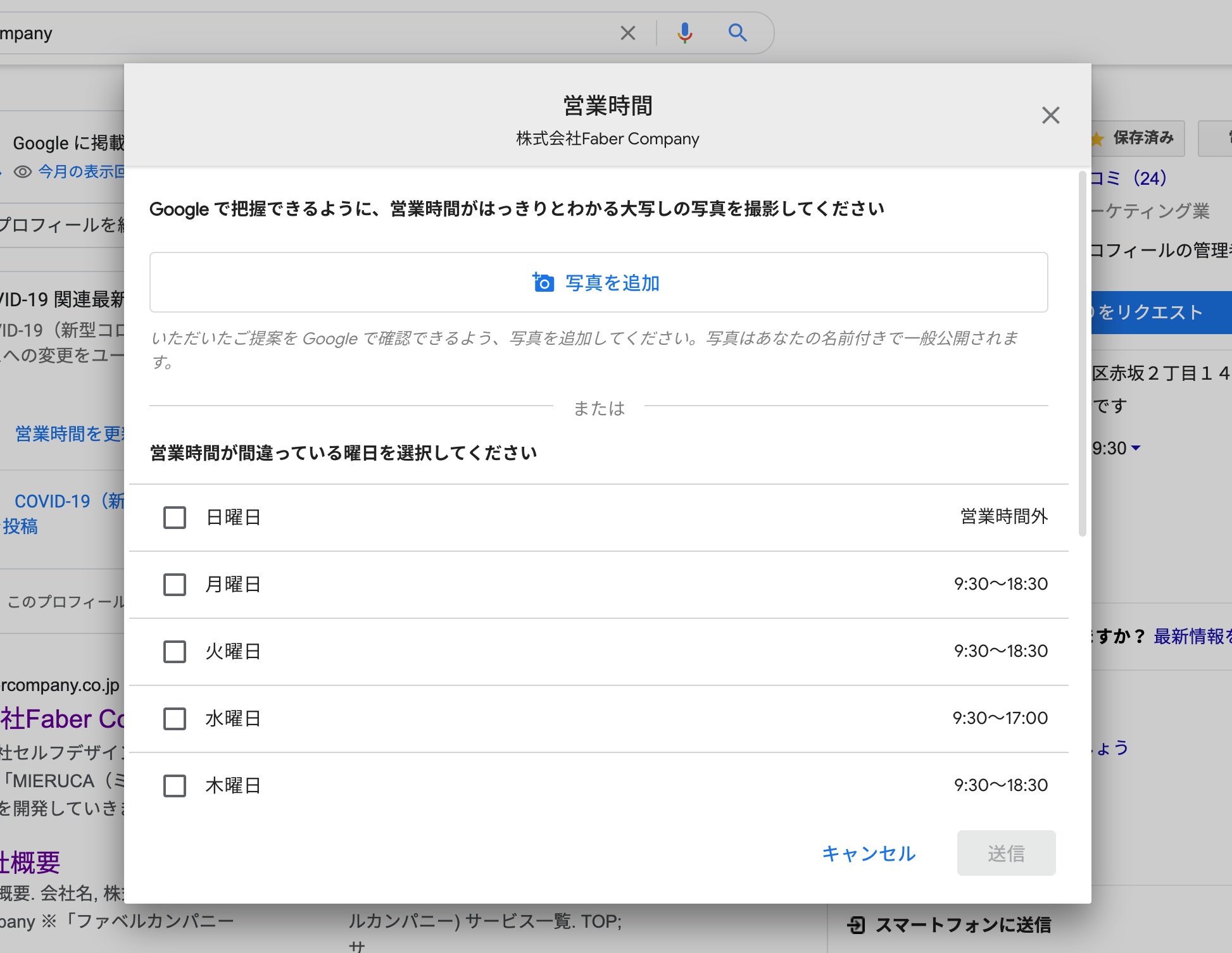Click 営業時間外 text for Sunday
Viewport: 1232px width, 953px height.
pyautogui.click(x=1004, y=517)
